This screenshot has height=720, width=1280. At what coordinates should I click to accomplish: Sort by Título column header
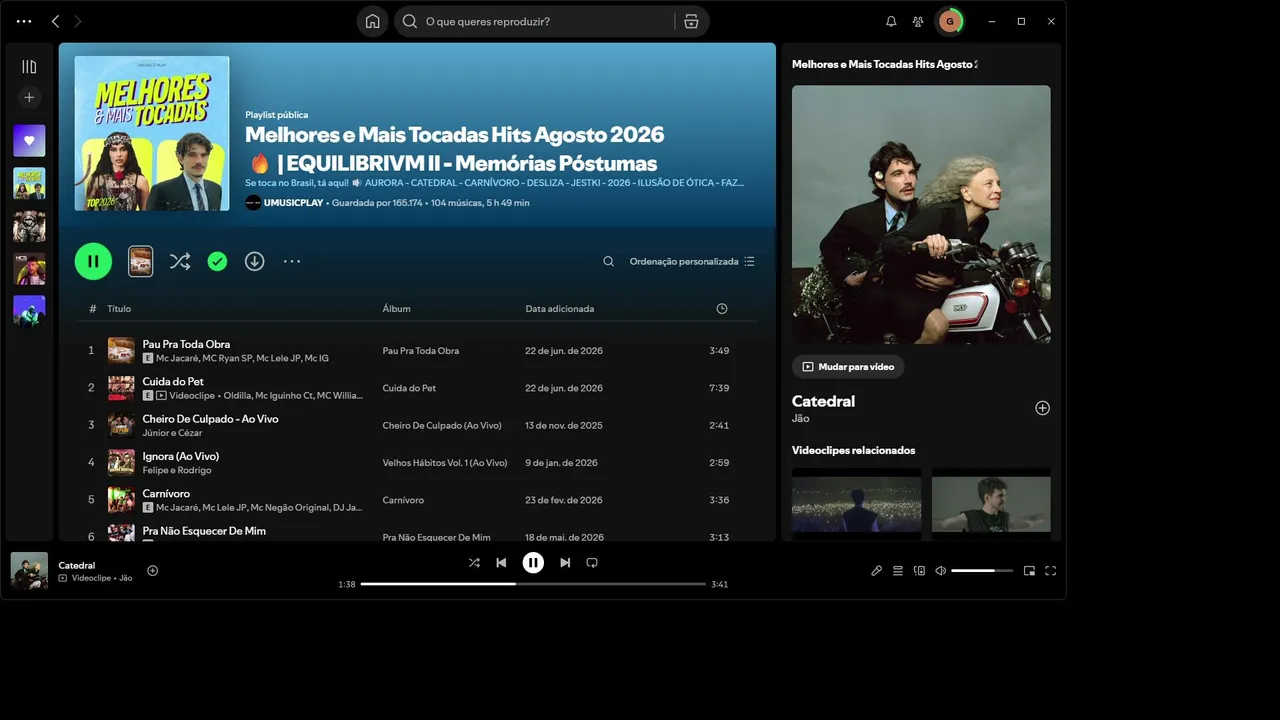tap(119, 309)
